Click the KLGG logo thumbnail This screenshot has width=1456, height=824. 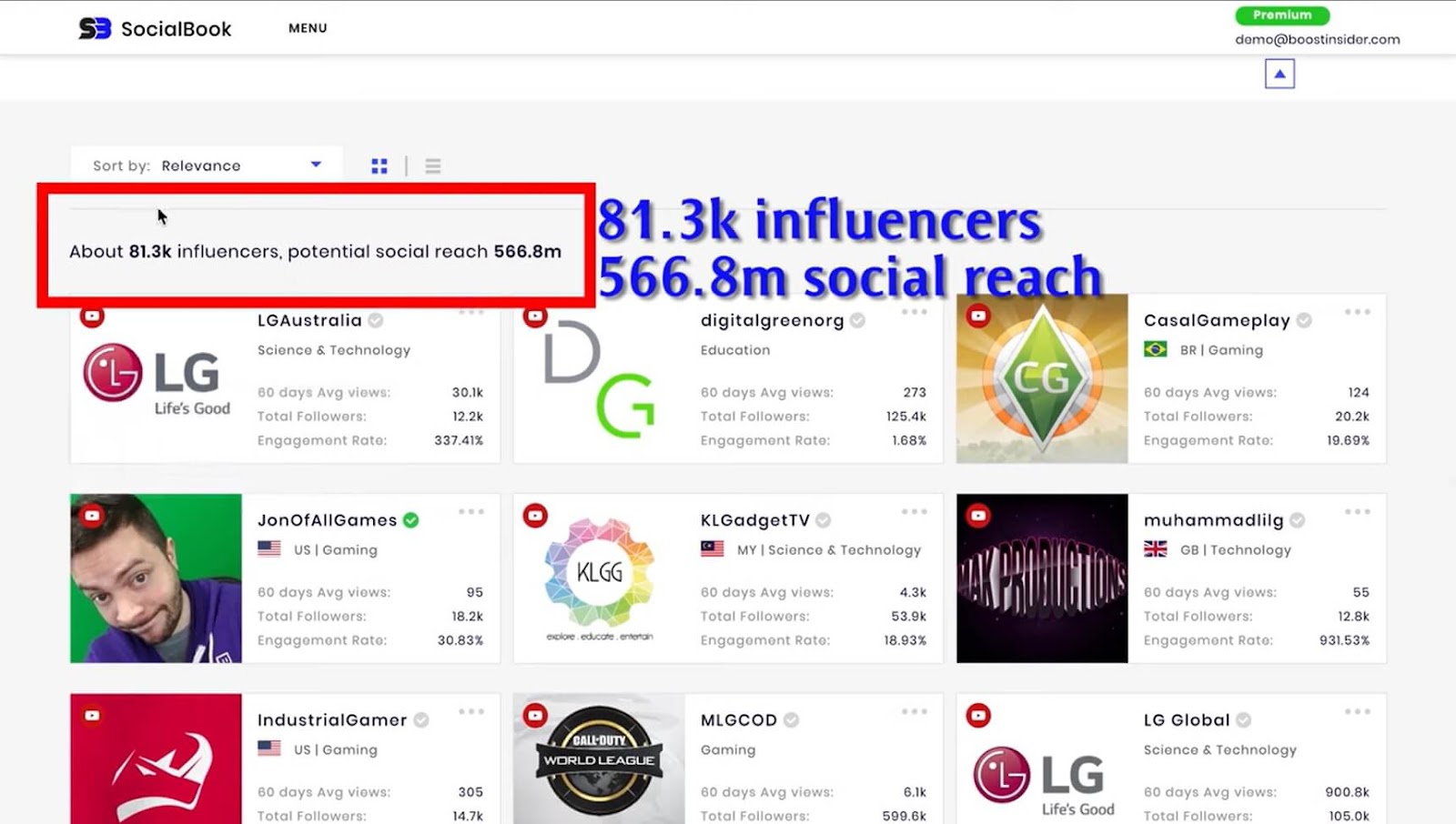[599, 578]
